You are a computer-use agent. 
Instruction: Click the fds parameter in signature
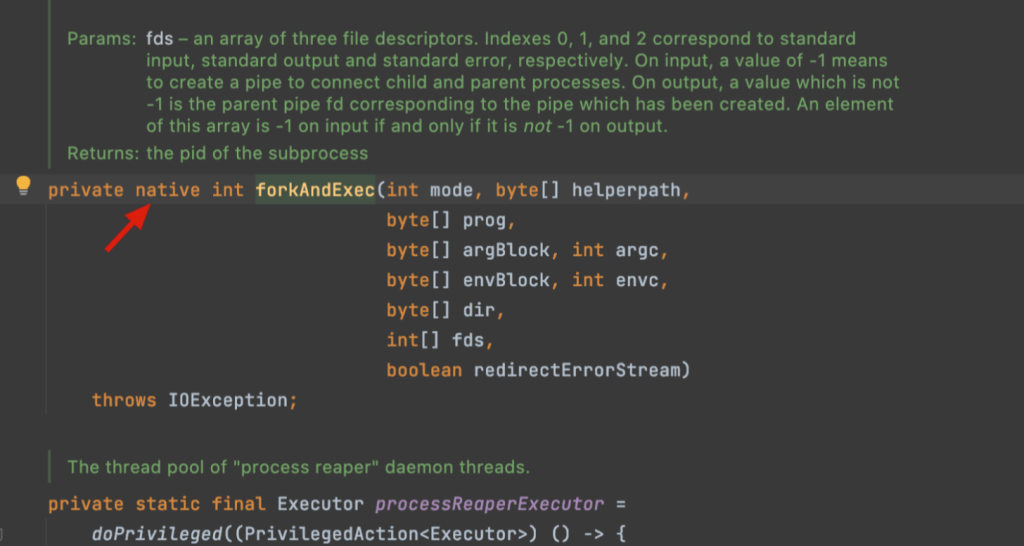click(468, 341)
